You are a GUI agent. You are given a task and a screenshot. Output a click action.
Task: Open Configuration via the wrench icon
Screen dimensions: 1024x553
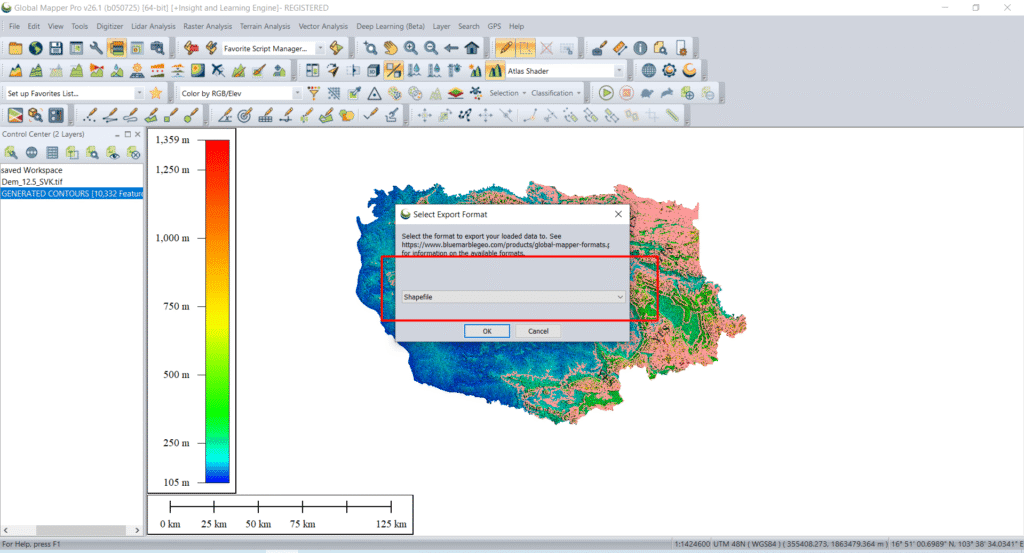96,48
